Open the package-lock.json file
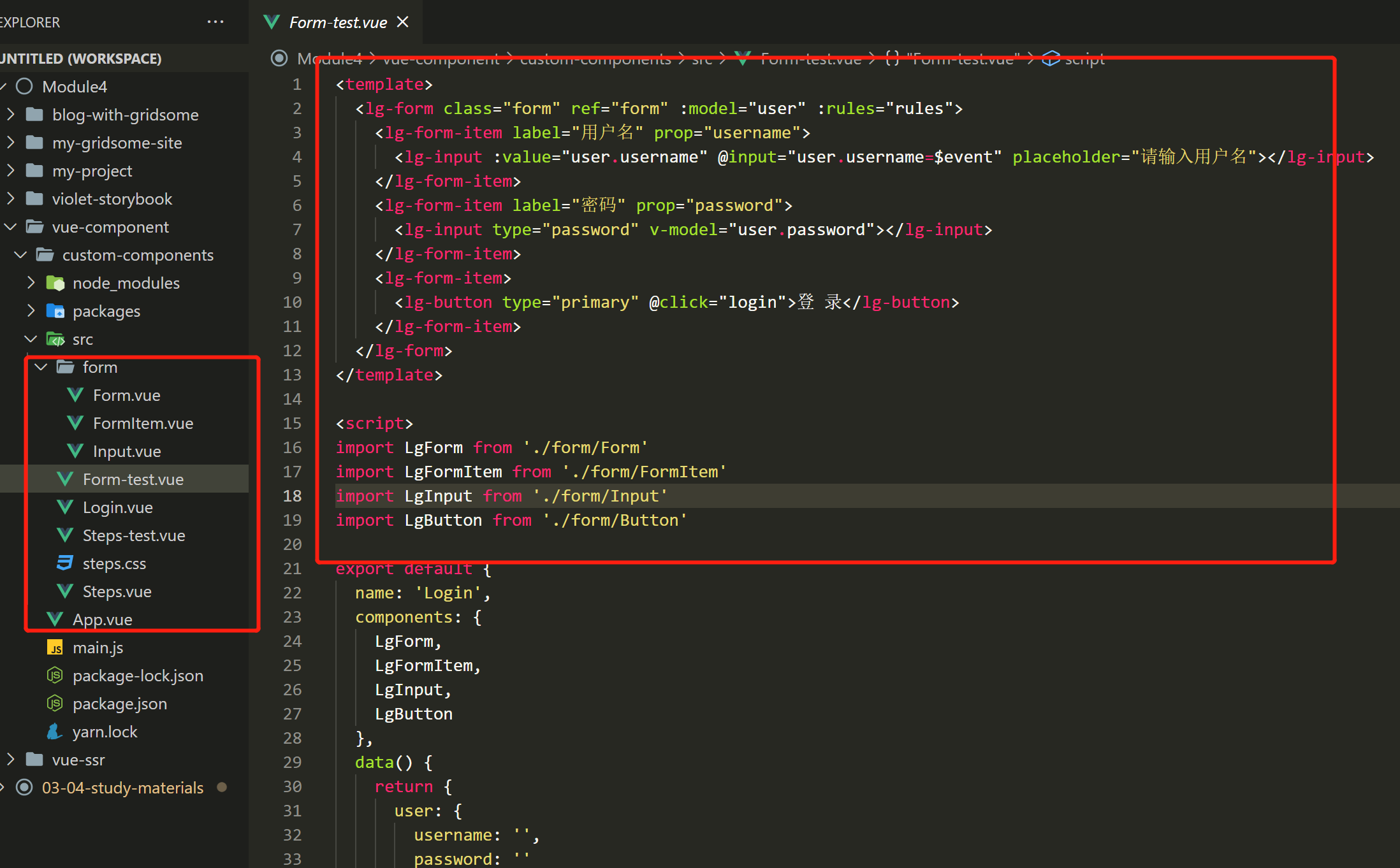Viewport: 1400px width, 868px height. click(x=138, y=676)
